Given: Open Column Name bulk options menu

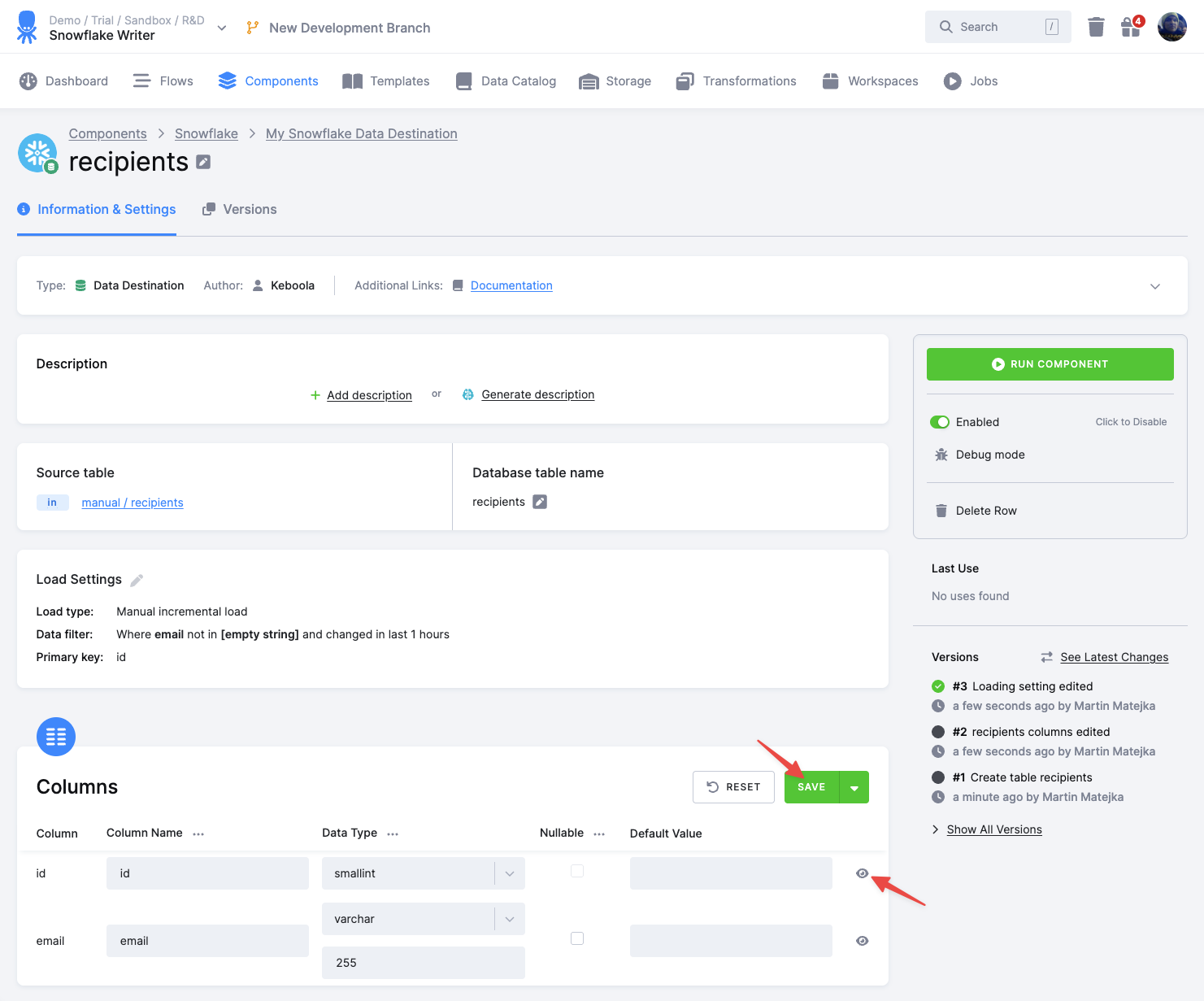Looking at the screenshot, I should tap(198, 833).
